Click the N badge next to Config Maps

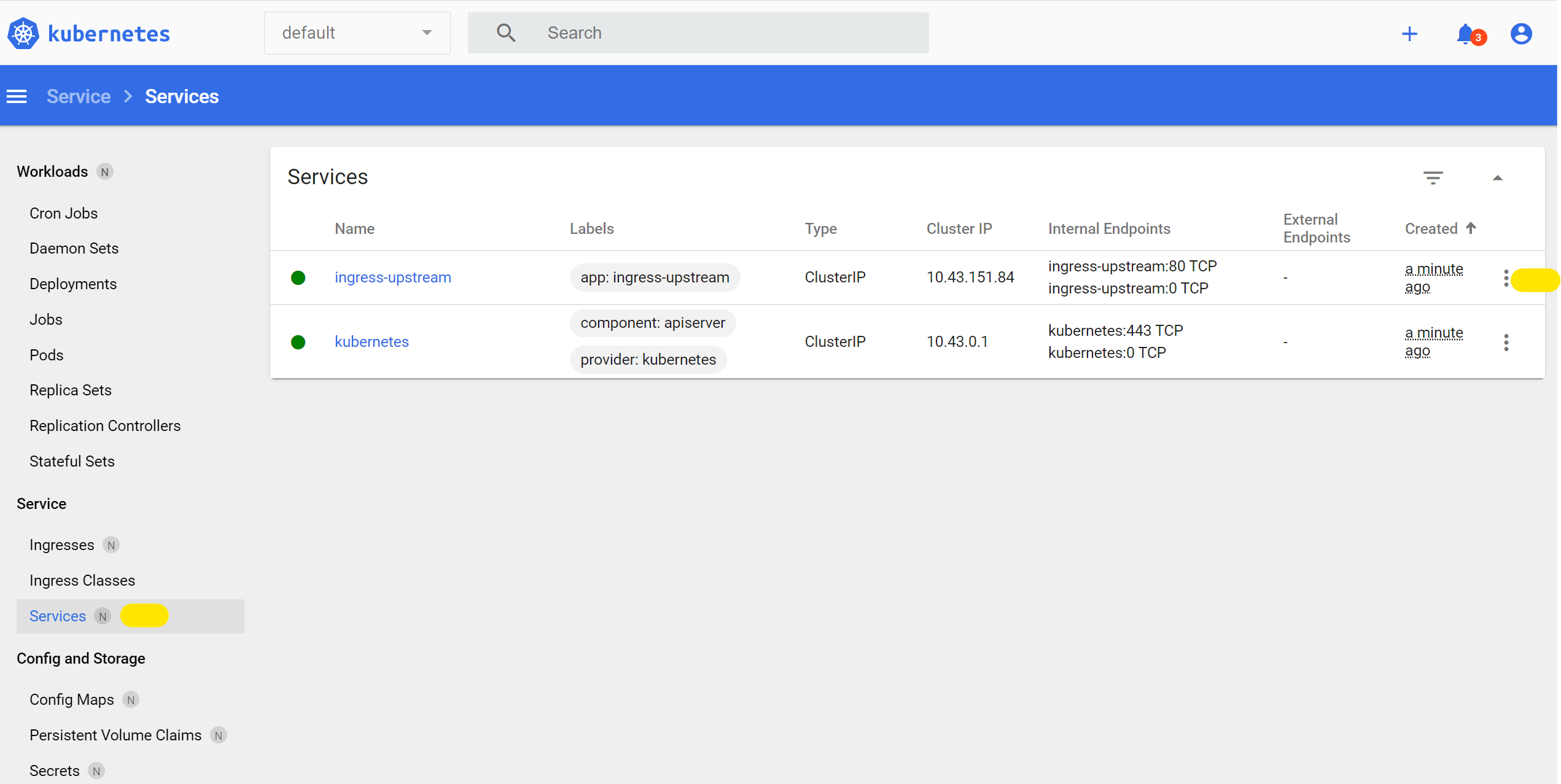pos(131,700)
